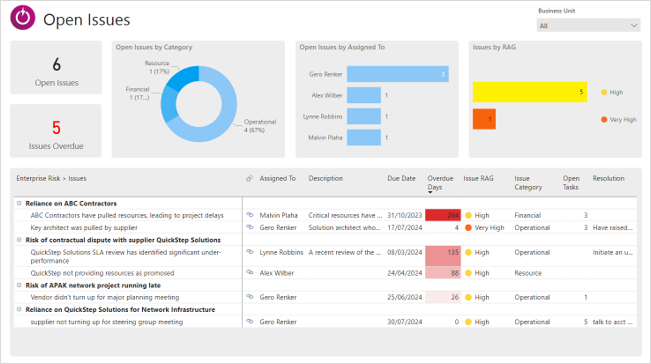The width and height of the screenshot is (651, 364).
Task: Sort by Due Date column header
Action: click(x=401, y=178)
